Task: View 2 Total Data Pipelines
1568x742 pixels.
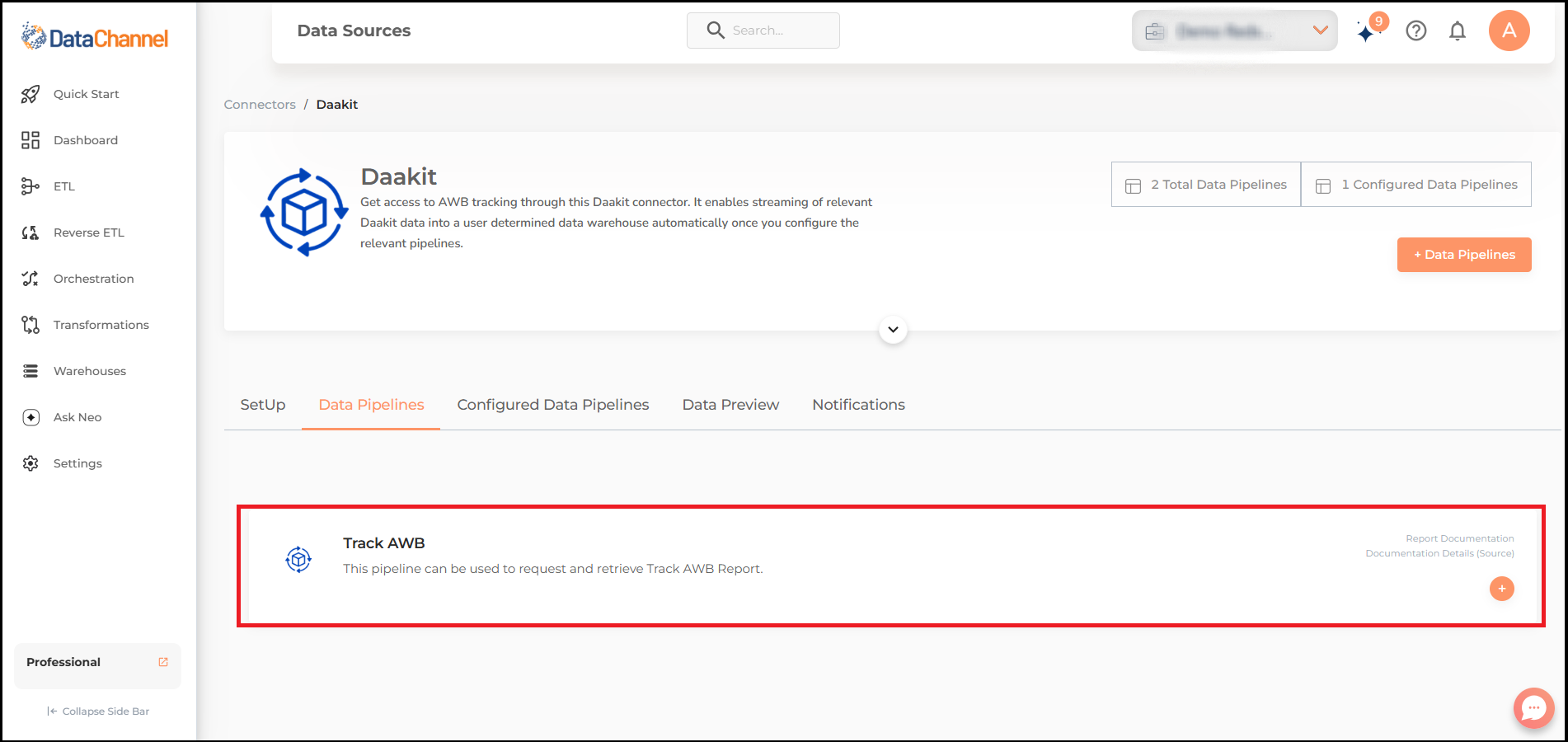Action: click(1206, 185)
